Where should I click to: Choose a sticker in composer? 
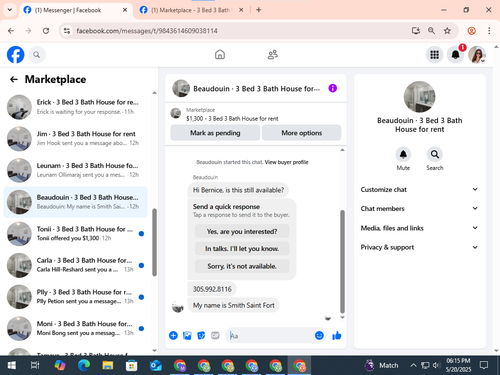coord(201,335)
